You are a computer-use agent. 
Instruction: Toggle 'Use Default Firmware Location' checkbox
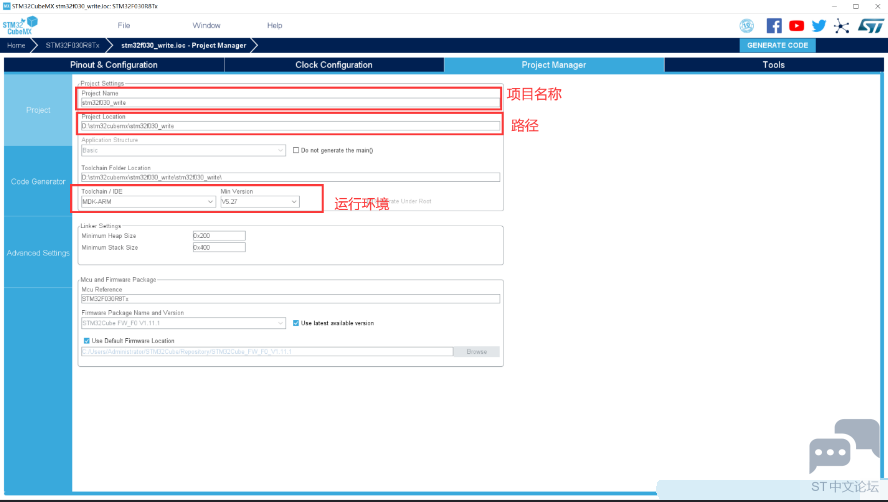87,340
